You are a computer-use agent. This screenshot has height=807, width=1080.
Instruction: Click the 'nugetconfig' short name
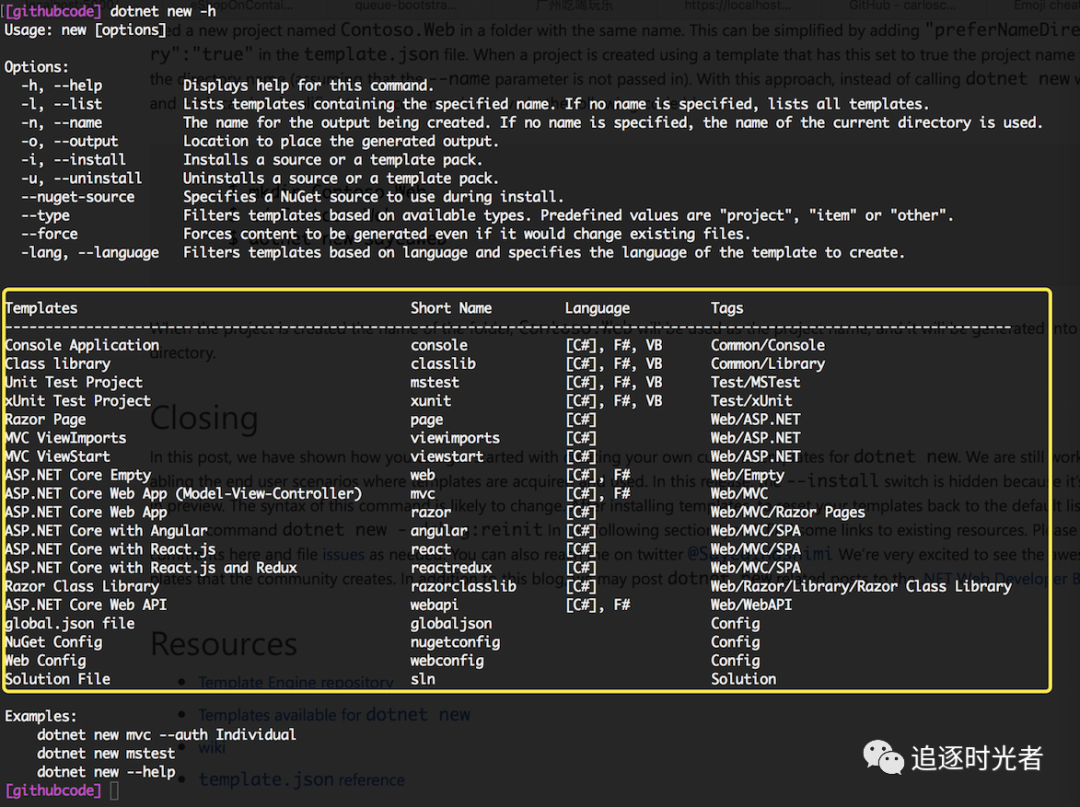[x=455, y=642]
